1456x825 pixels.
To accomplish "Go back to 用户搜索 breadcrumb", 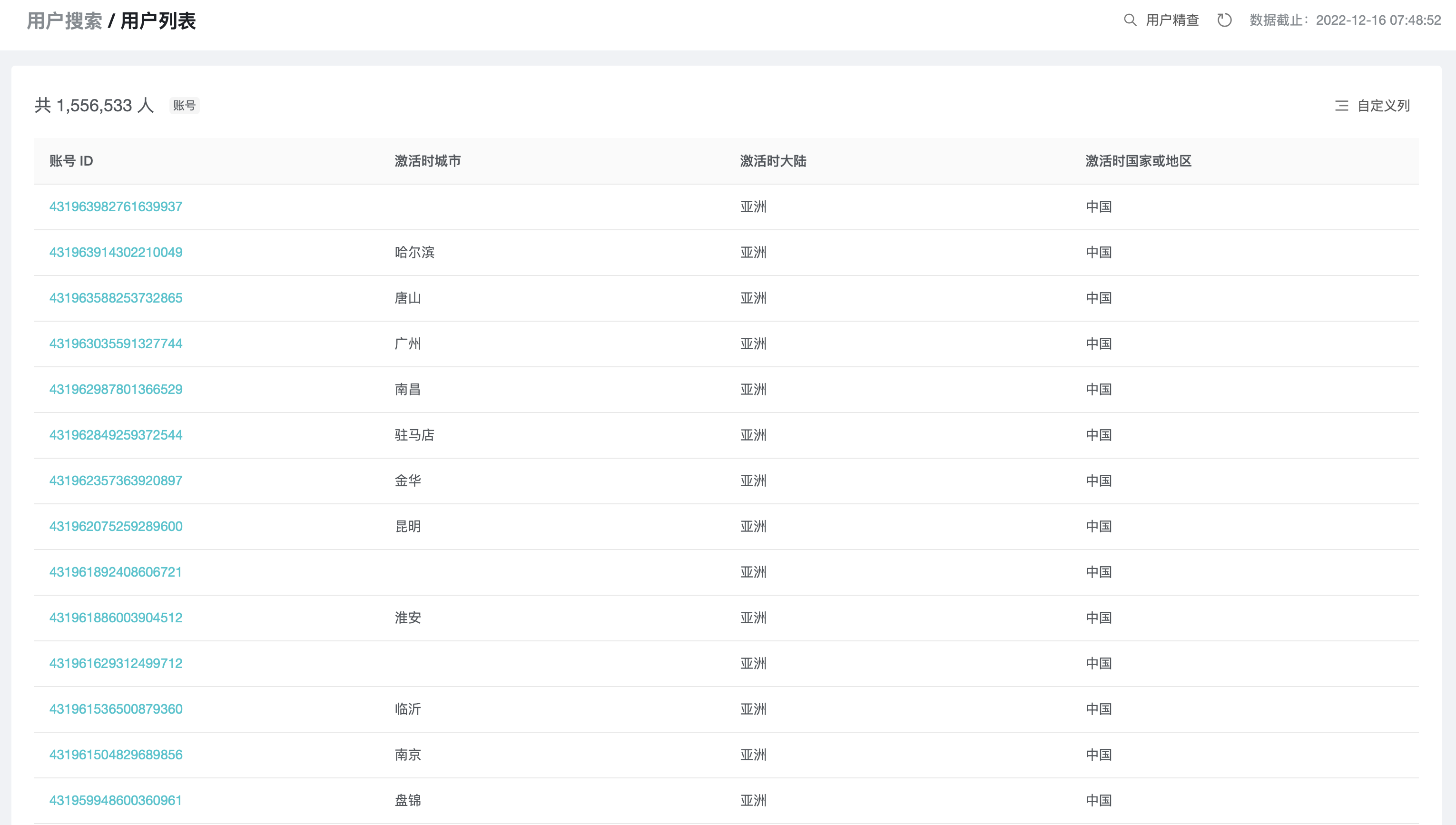I will click(x=64, y=21).
